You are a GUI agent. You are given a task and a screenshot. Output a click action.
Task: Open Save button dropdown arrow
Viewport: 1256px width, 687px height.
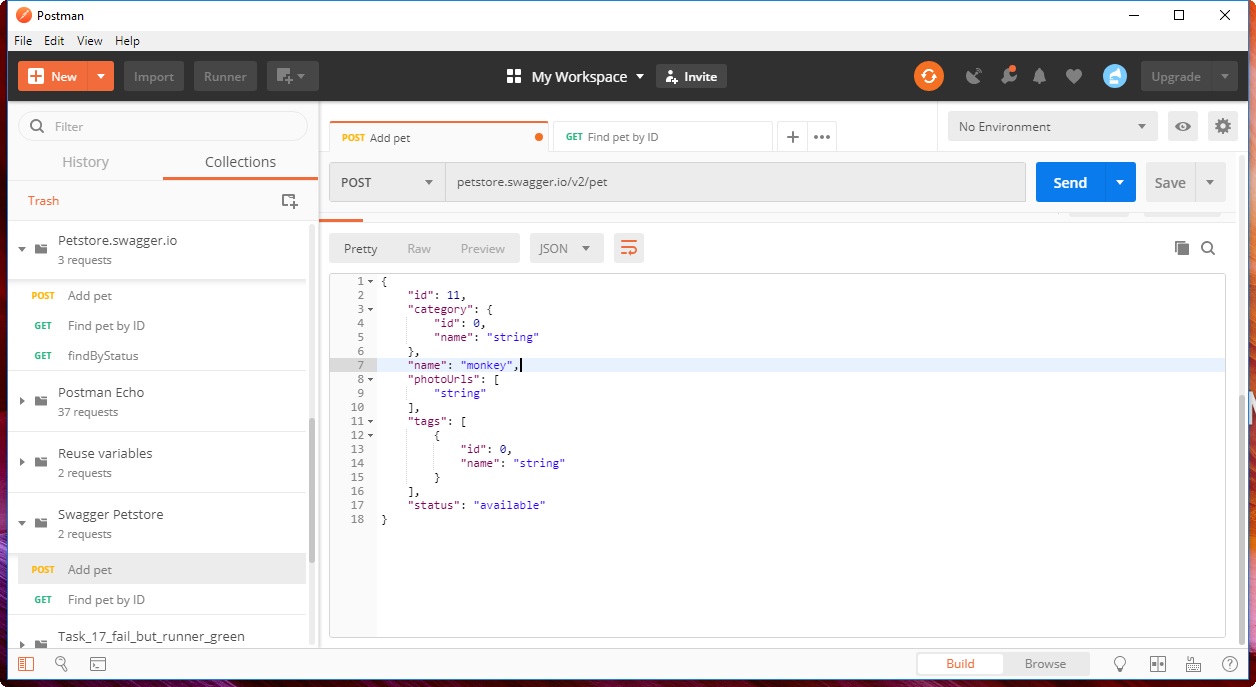[x=1210, y=182]
